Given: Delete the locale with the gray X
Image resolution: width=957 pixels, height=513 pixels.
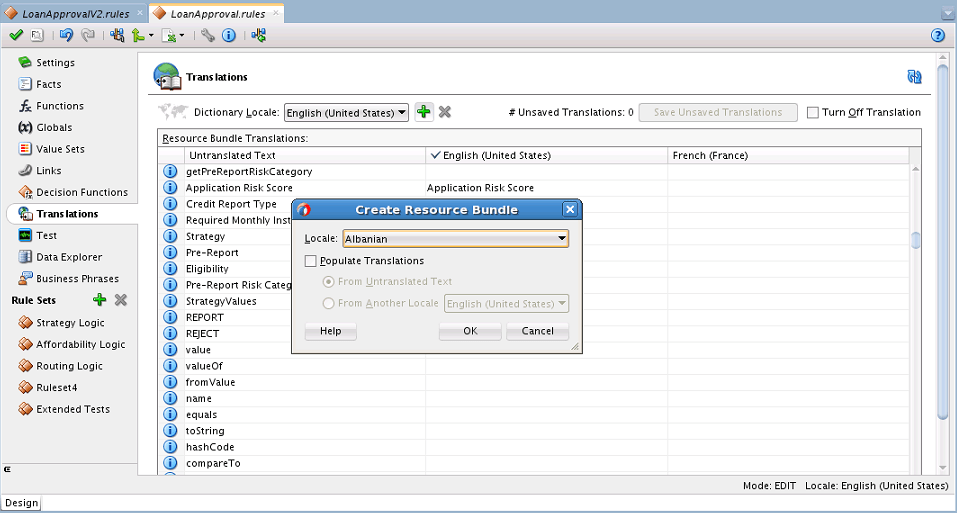Looking at the screenshot, I should pyautogui.click(x=445, y=112).
